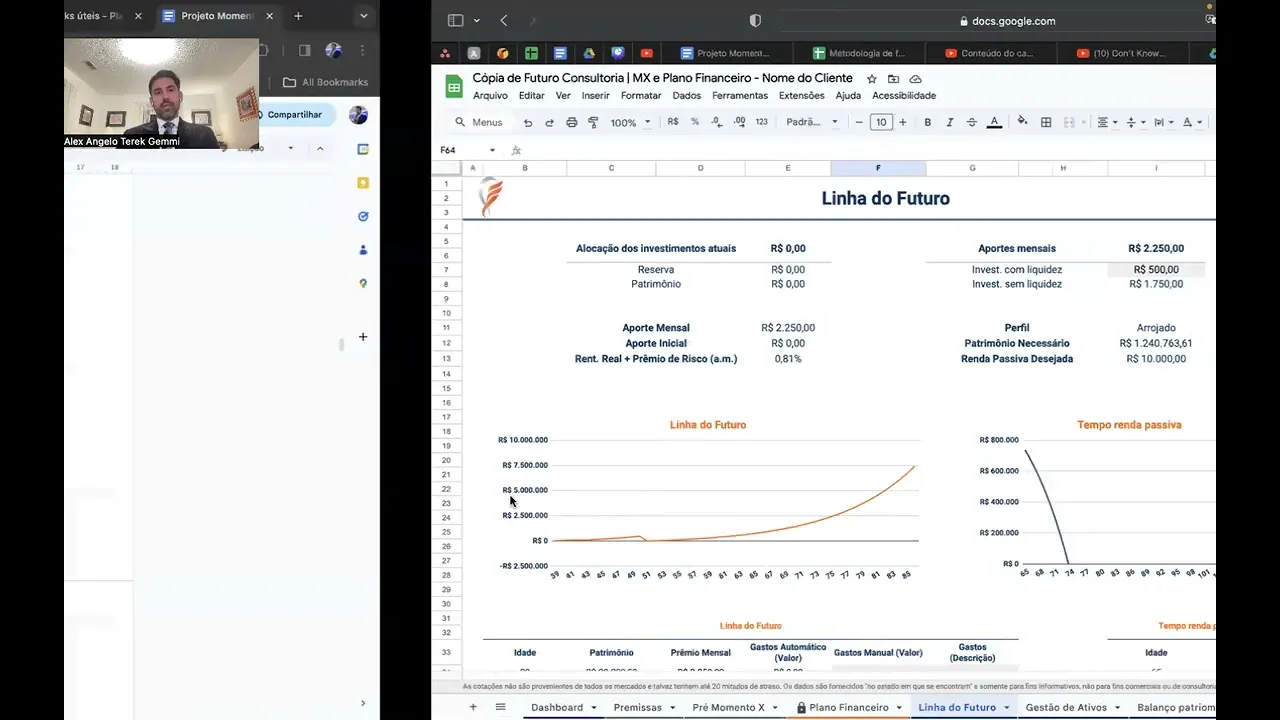Select the paint format tool
This screenshot has height=720, width=1280.
click(593, 122)
